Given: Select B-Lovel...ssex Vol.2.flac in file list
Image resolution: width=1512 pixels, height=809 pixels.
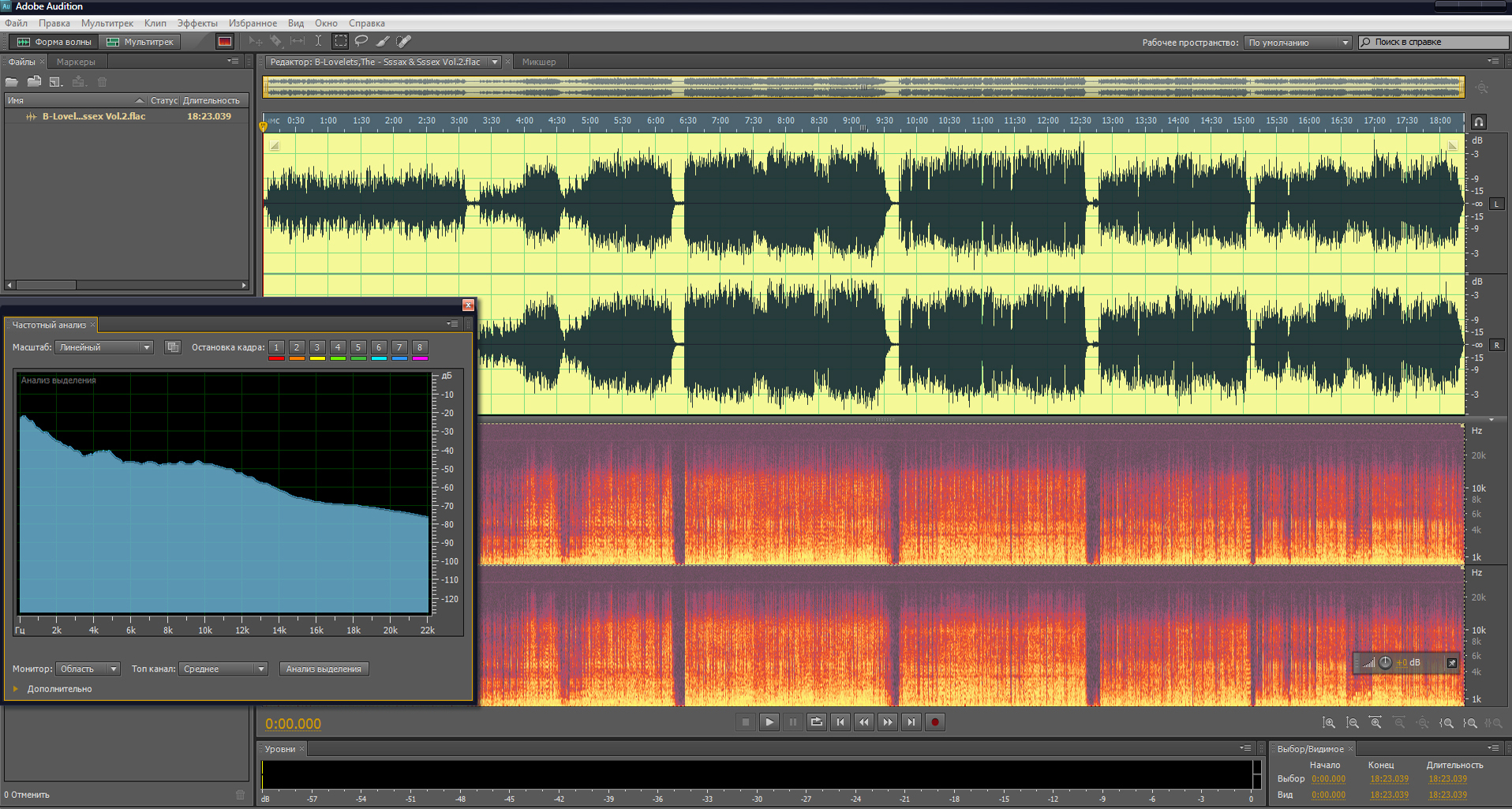Looking at the screenshot, I should 93,117.
